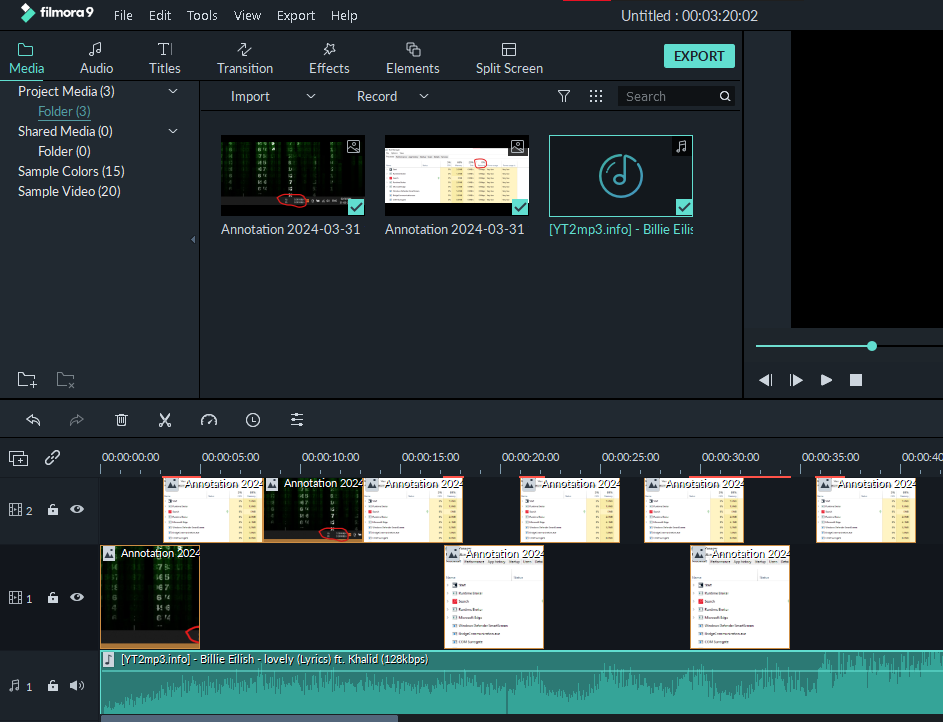Toggle lock on audio track 1
The image size is (943, 722).
53,685
